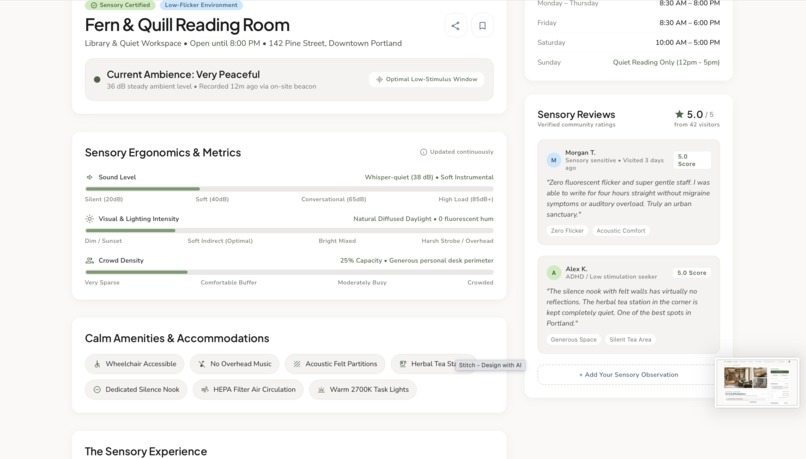The width and height of the screenshot is (806, 459).
Task: Click the 25% Capacity description text
Action: click(x=416, y=261)
